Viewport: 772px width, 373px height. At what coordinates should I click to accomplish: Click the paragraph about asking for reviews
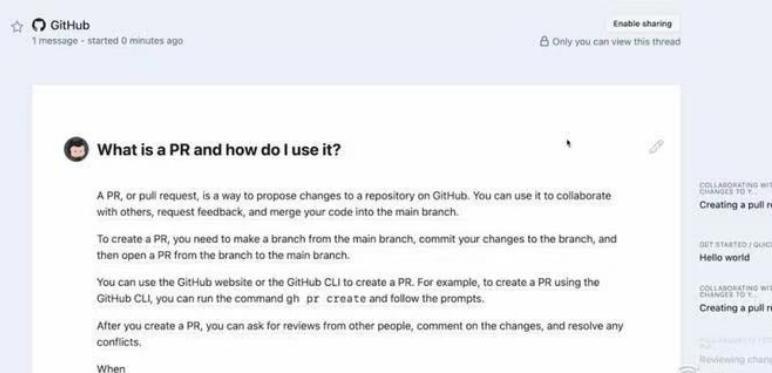(360, 334)
